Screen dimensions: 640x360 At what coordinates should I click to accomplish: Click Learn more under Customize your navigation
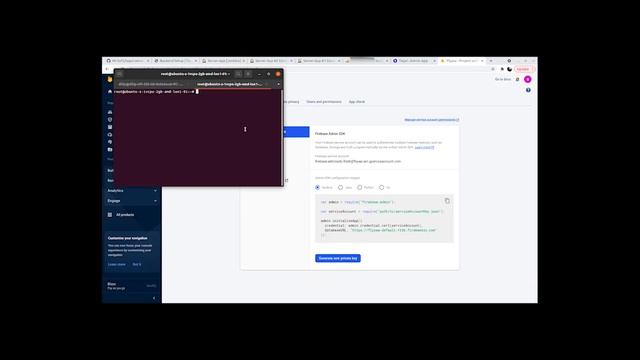pyautogui.click(x=117, y=264)
